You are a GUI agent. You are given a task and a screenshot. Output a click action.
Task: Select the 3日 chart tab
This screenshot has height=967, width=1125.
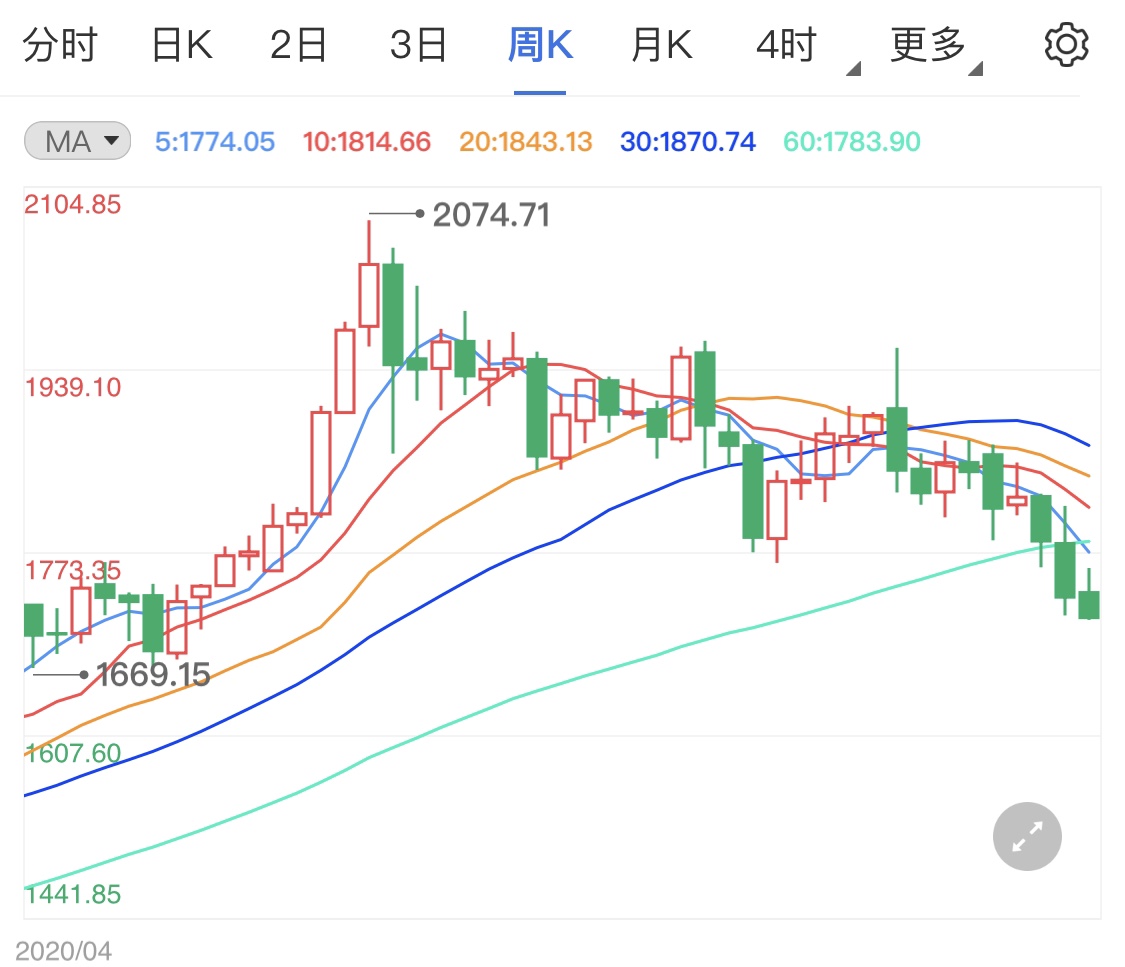click(418, 47)
